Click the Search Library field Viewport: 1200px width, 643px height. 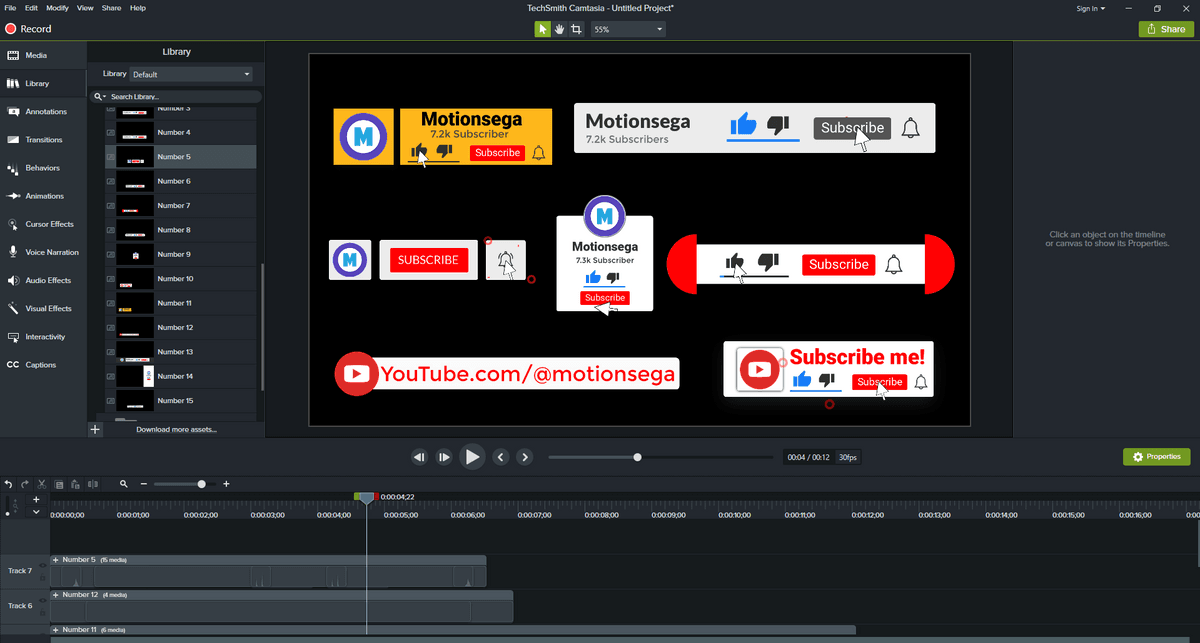(x=176, y=97)
